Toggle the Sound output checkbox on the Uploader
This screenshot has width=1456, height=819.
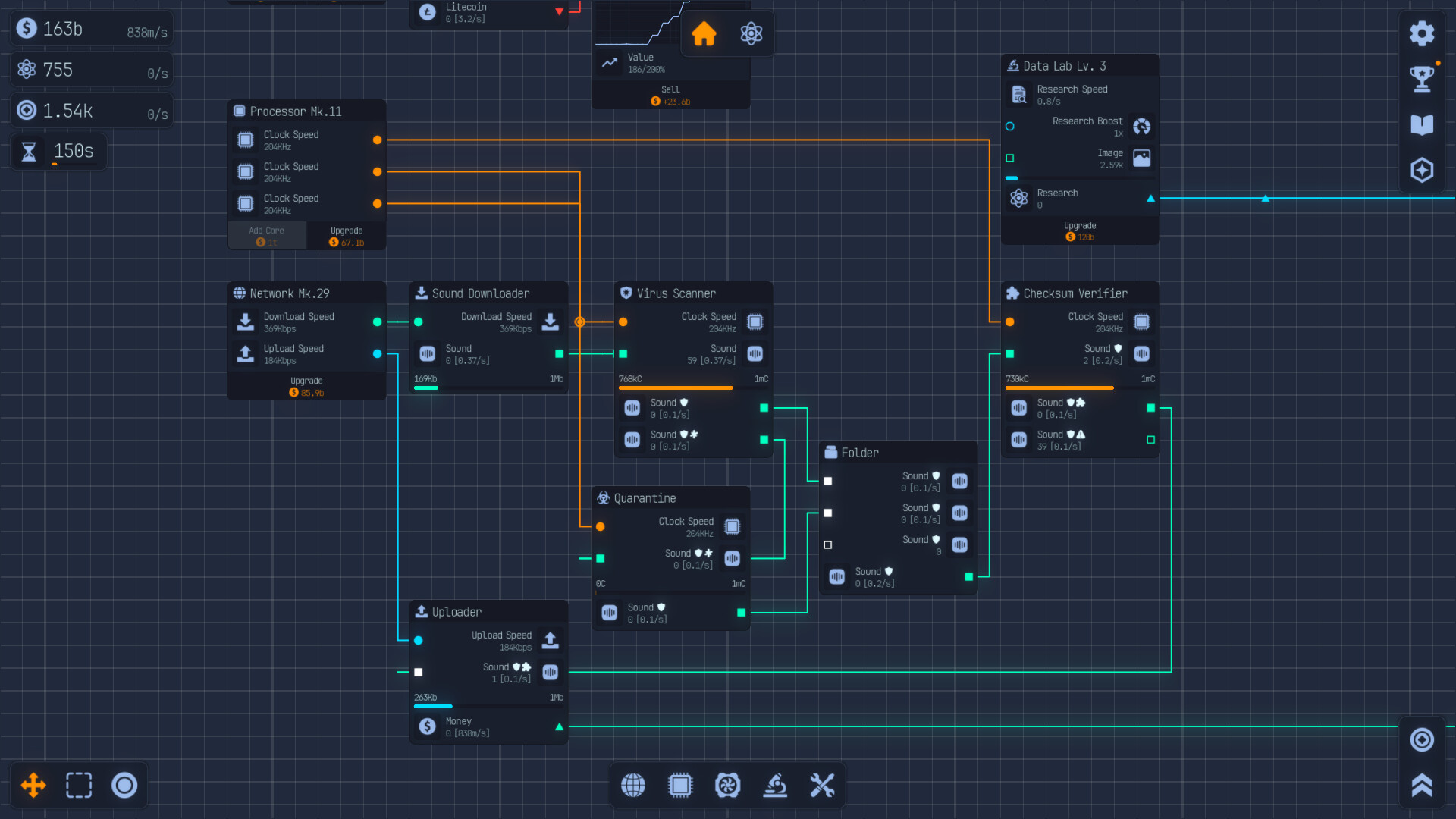pos(418,671)
